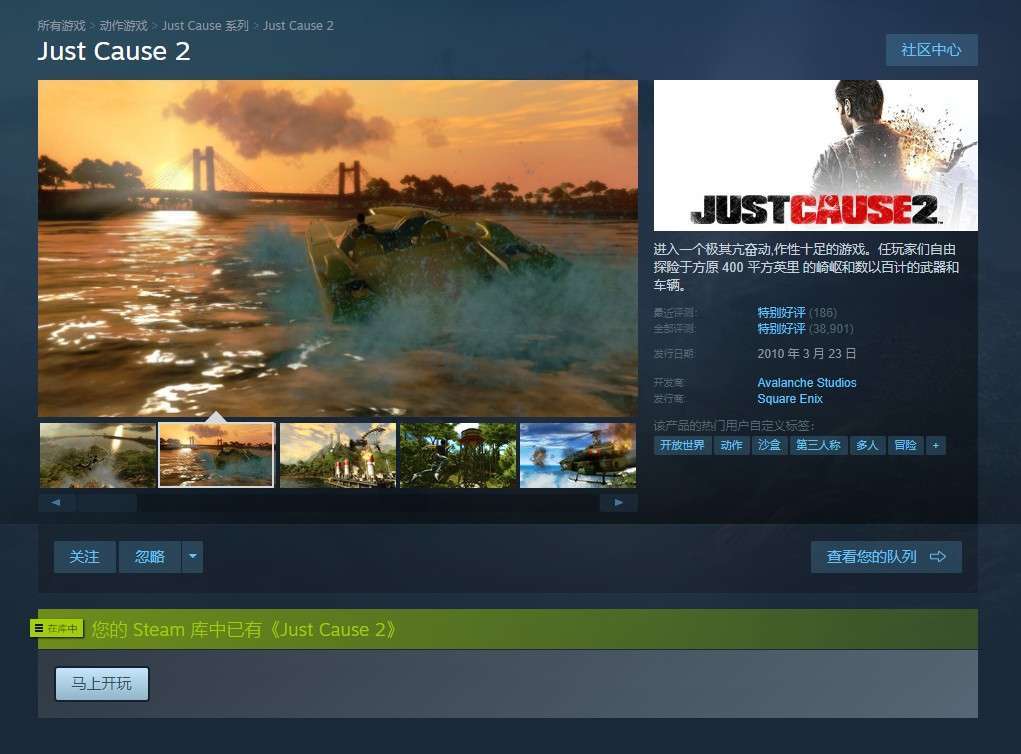Open recent reviews 特别好评 (186)
The image size is (1021, 754).
796,313
